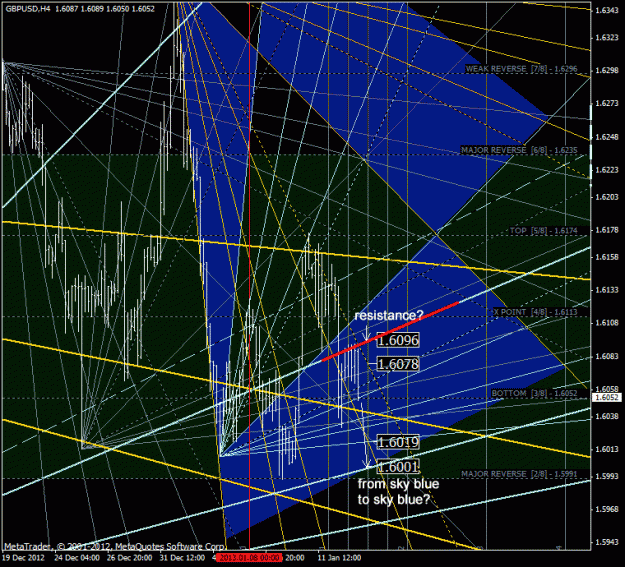Click the 24 Dec 04:00 time label
Viewport: 625px width, 567px height.
(77, 557)
